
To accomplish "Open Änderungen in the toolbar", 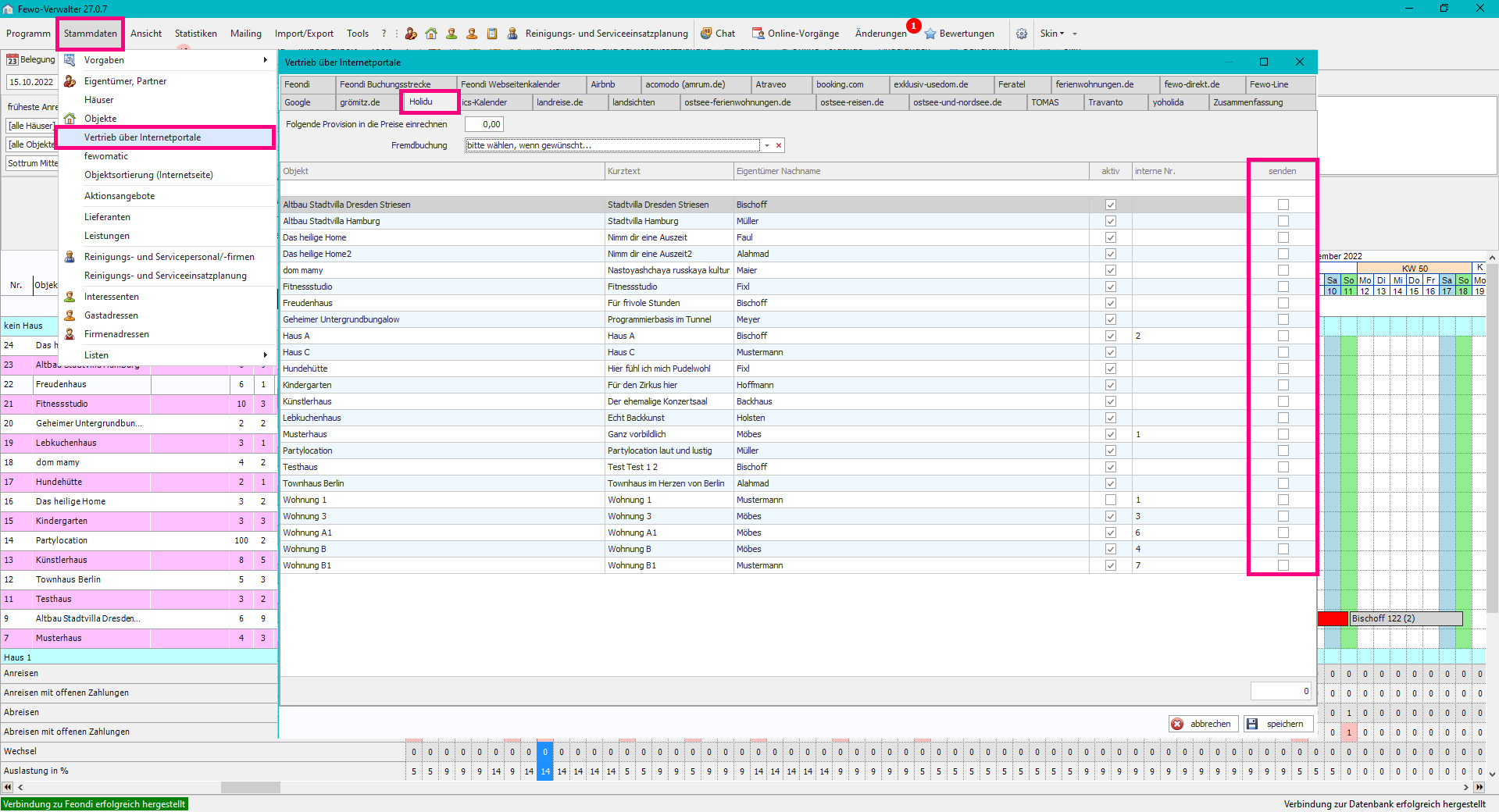I will [880, 34].
